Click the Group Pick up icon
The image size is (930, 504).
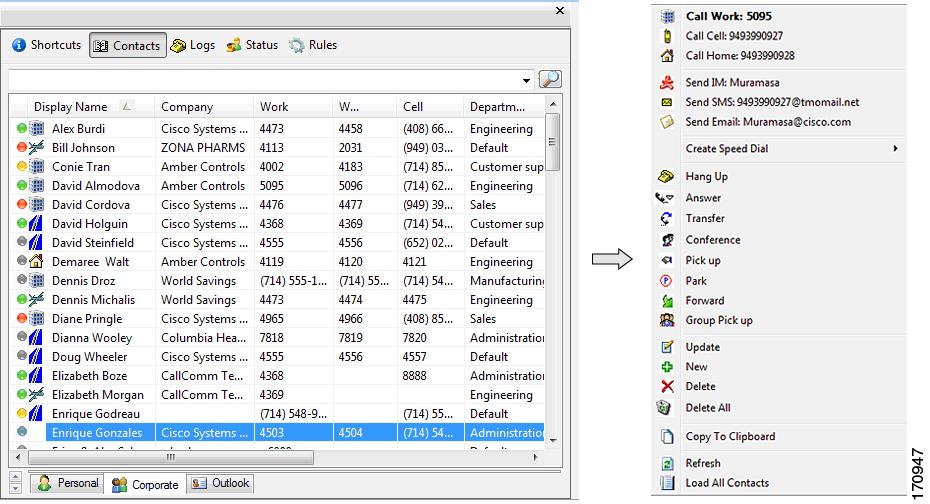[x=667, y=321]
